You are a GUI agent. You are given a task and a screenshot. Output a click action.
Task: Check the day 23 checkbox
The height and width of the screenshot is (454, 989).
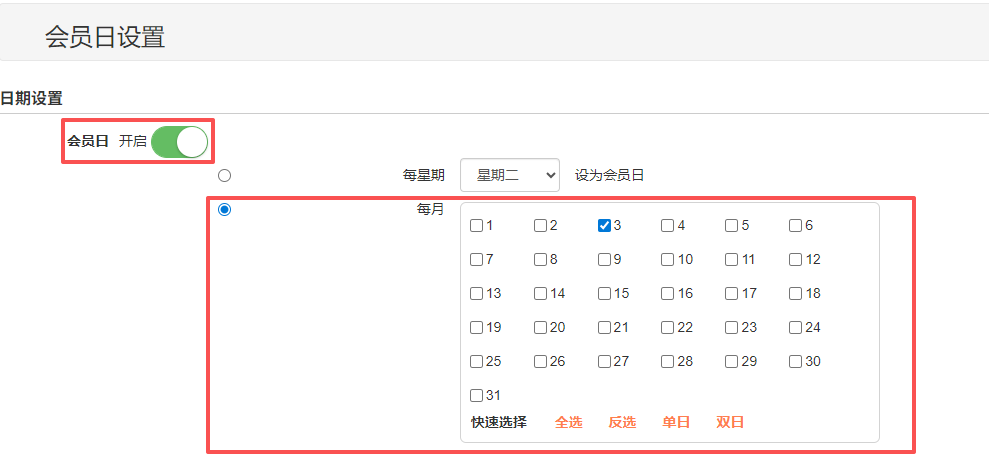[731, 328]
